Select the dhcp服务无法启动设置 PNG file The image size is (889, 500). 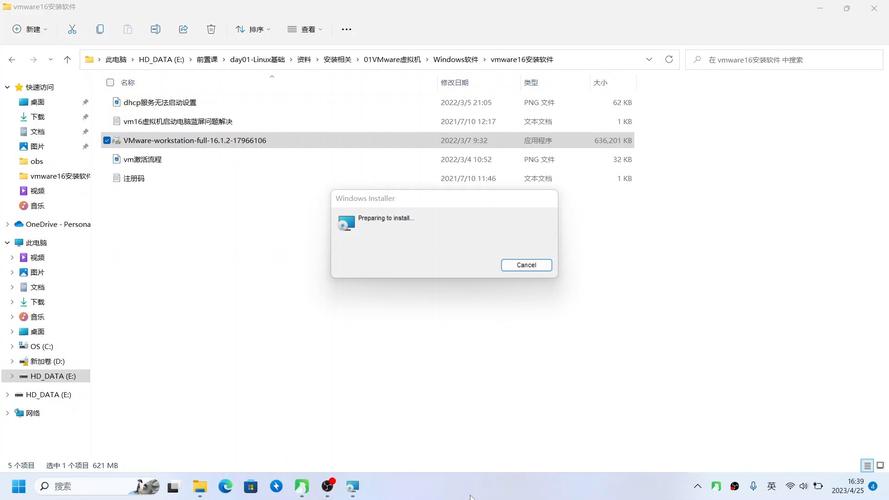(x=160, y=103)
